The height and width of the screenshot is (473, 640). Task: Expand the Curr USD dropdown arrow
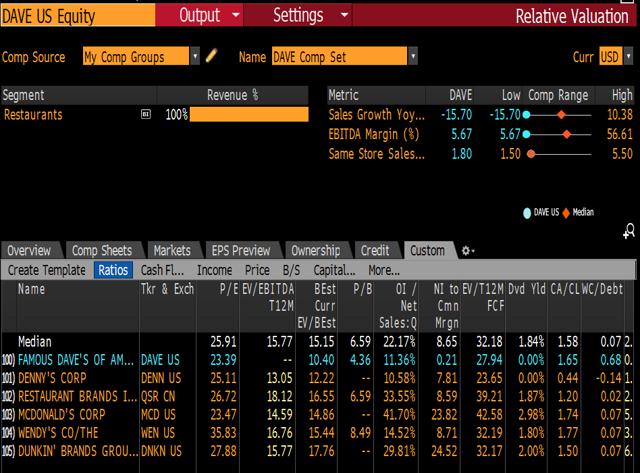629,56
